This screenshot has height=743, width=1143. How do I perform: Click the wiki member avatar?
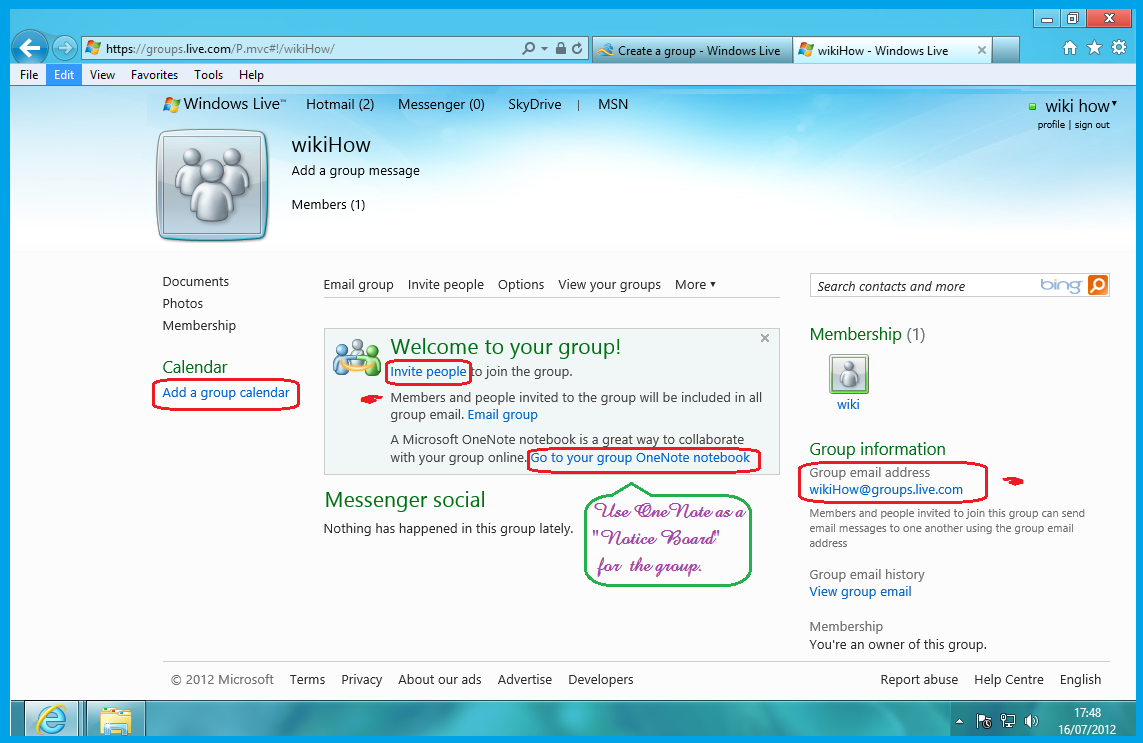point(849,374)
